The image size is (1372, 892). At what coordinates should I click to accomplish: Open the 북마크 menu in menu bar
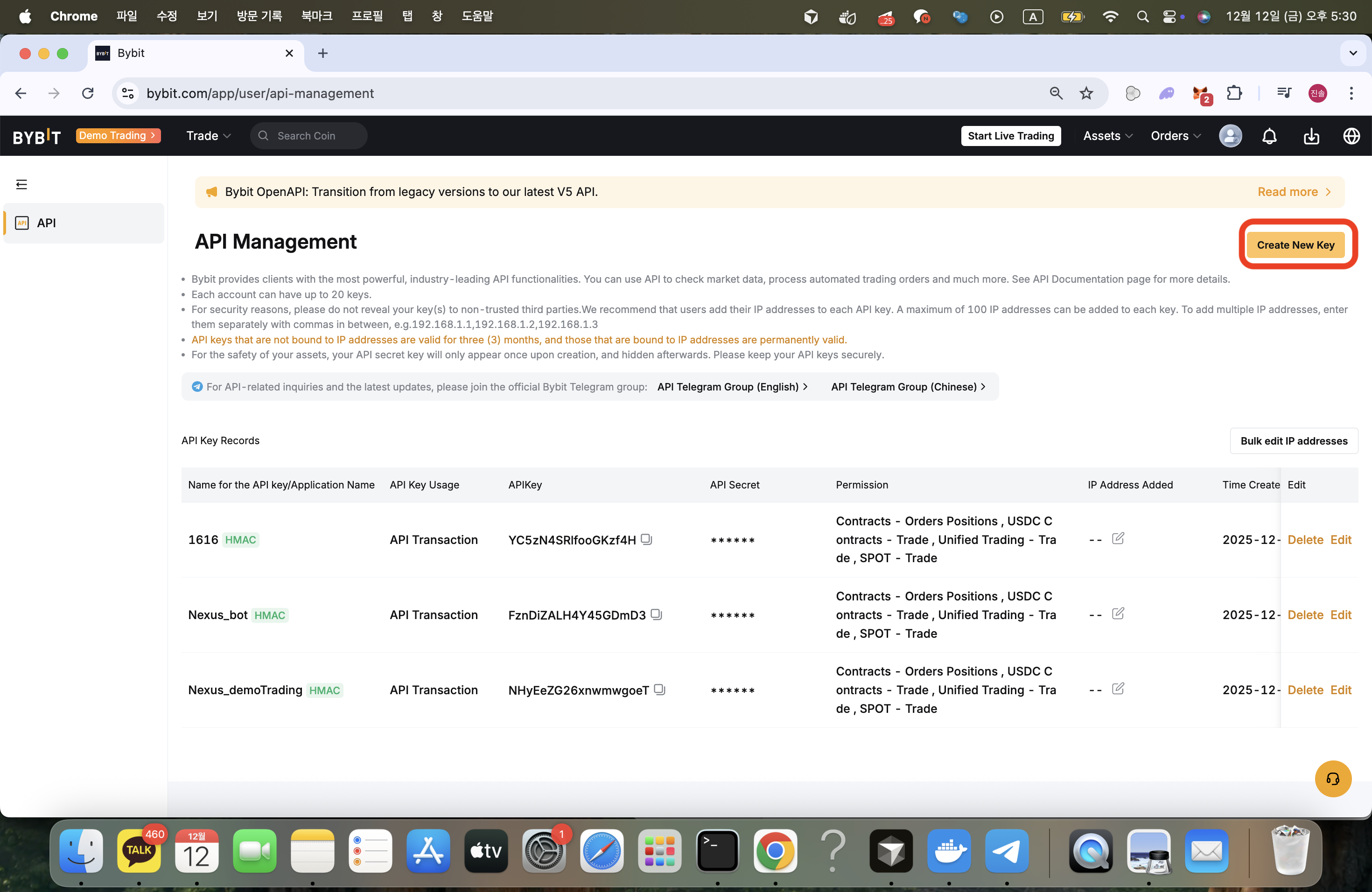(316, 16)
